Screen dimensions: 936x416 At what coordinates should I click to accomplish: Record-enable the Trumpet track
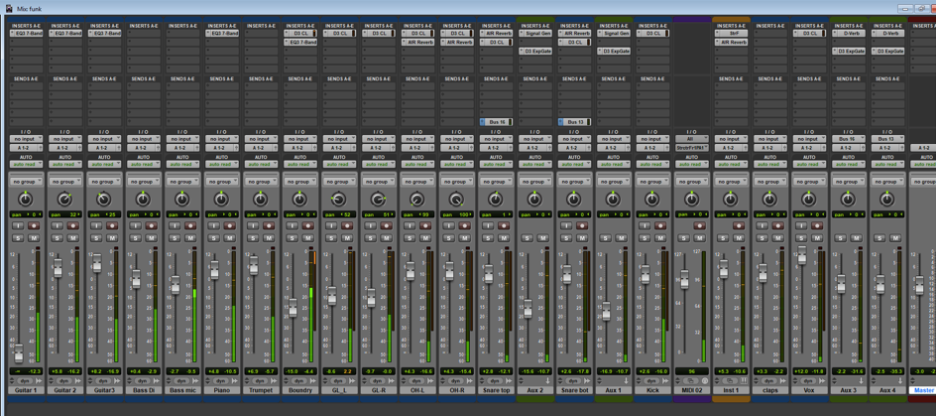point(269,226)
